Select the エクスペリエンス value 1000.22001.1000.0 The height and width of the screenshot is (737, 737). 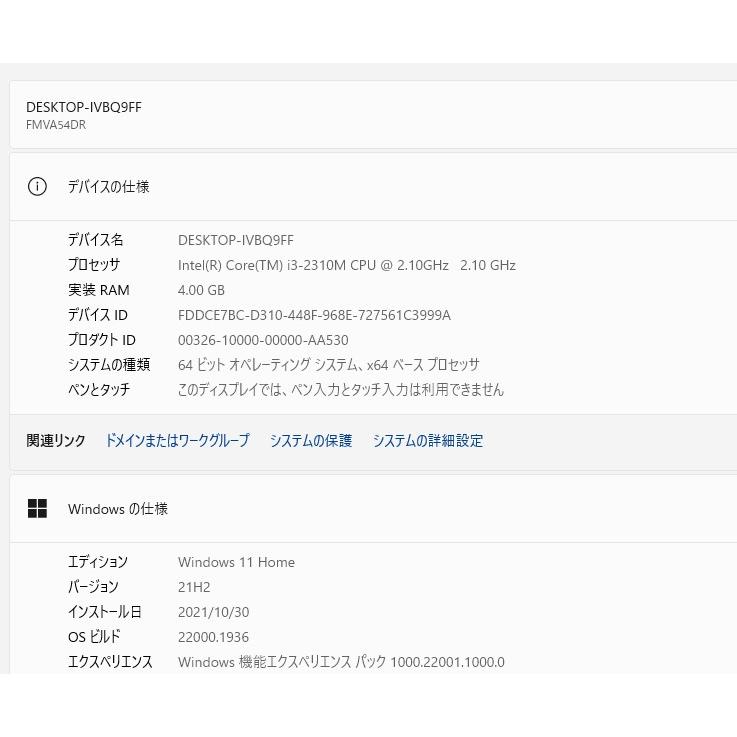(x=447, y=662)
